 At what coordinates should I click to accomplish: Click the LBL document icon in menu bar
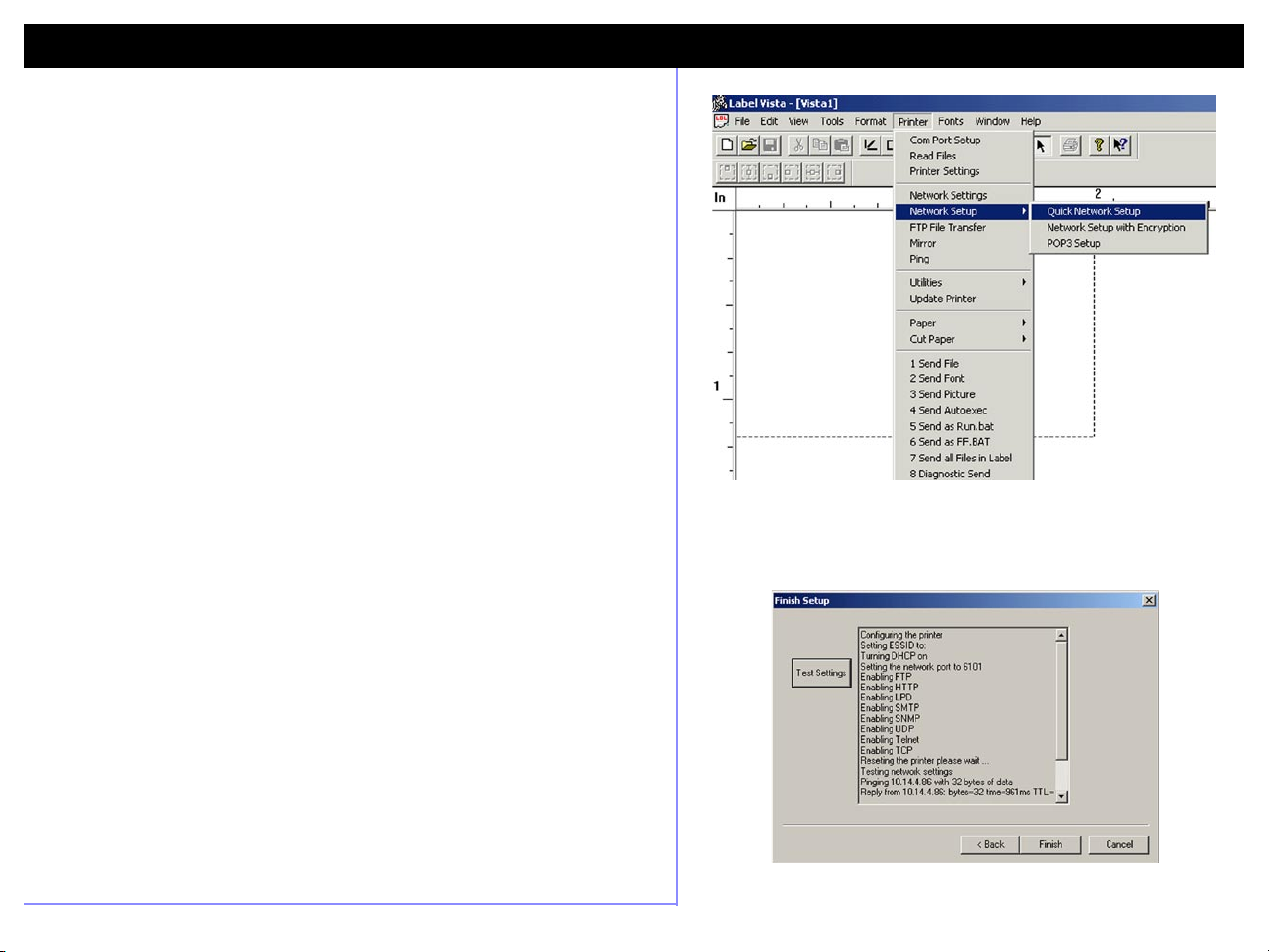pyautogui.click(x=721, y=121)
